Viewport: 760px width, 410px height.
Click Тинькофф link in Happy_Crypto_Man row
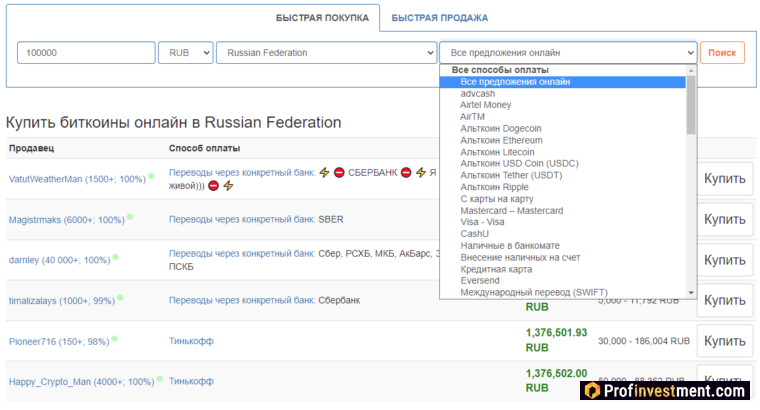[x=191, y=381]
